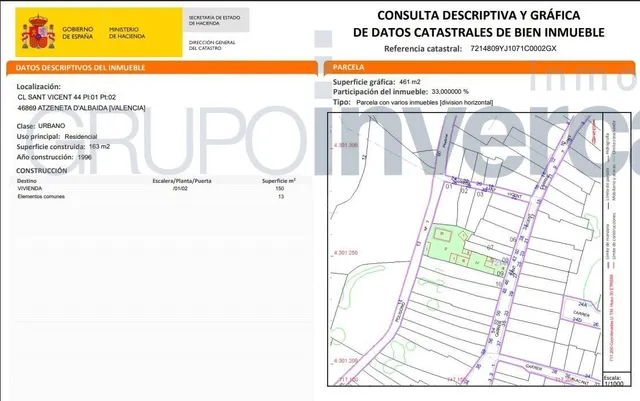Click the SECRETARÍA DE ESTADO DE HACIENDA label
This screenshot has width=640, height=401.
point(214,20)
